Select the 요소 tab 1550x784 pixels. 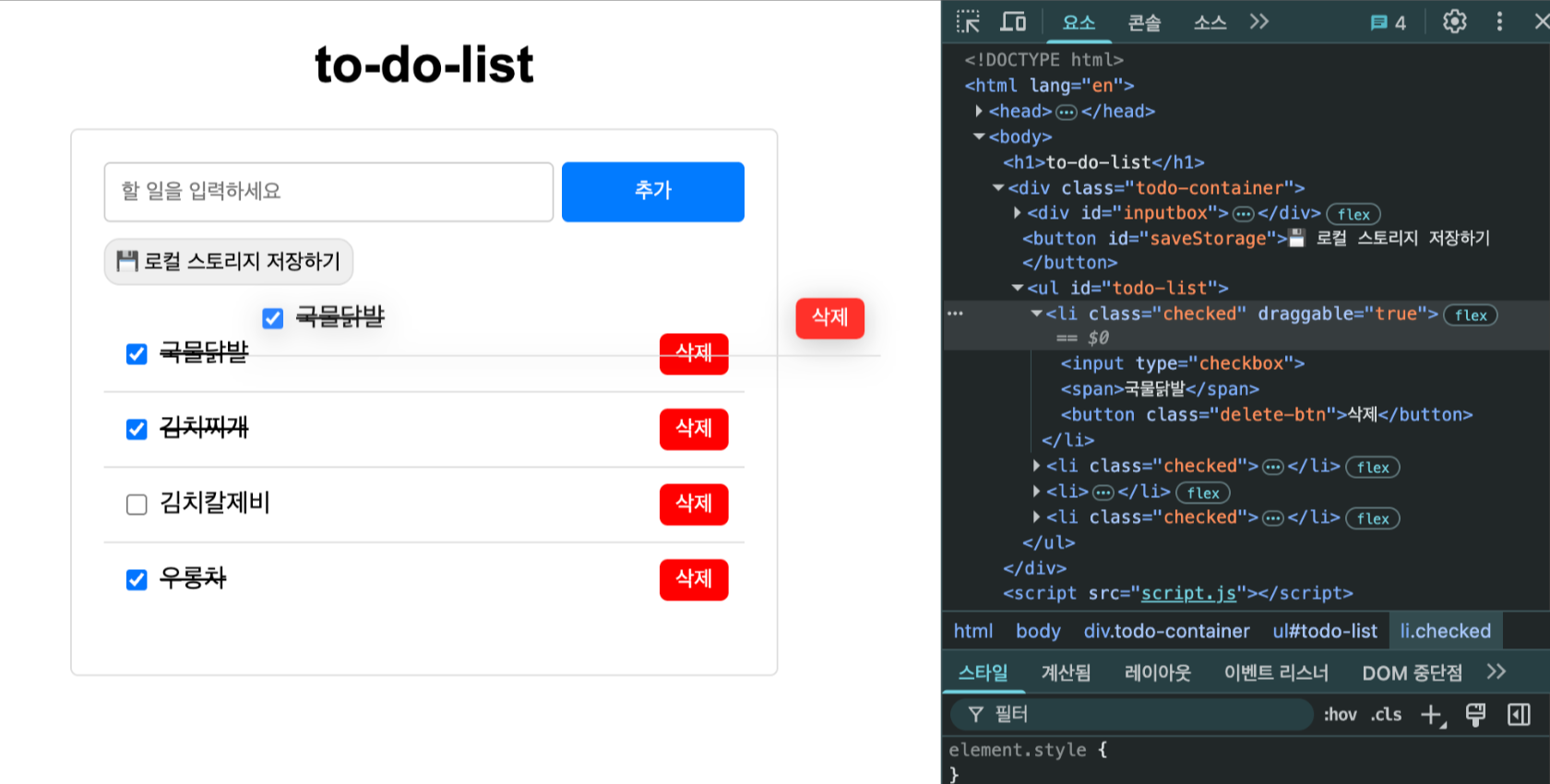pos(1079,22)
